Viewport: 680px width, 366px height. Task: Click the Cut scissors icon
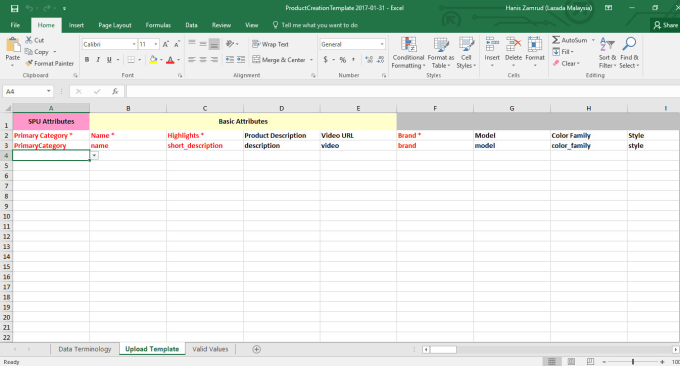29,40
